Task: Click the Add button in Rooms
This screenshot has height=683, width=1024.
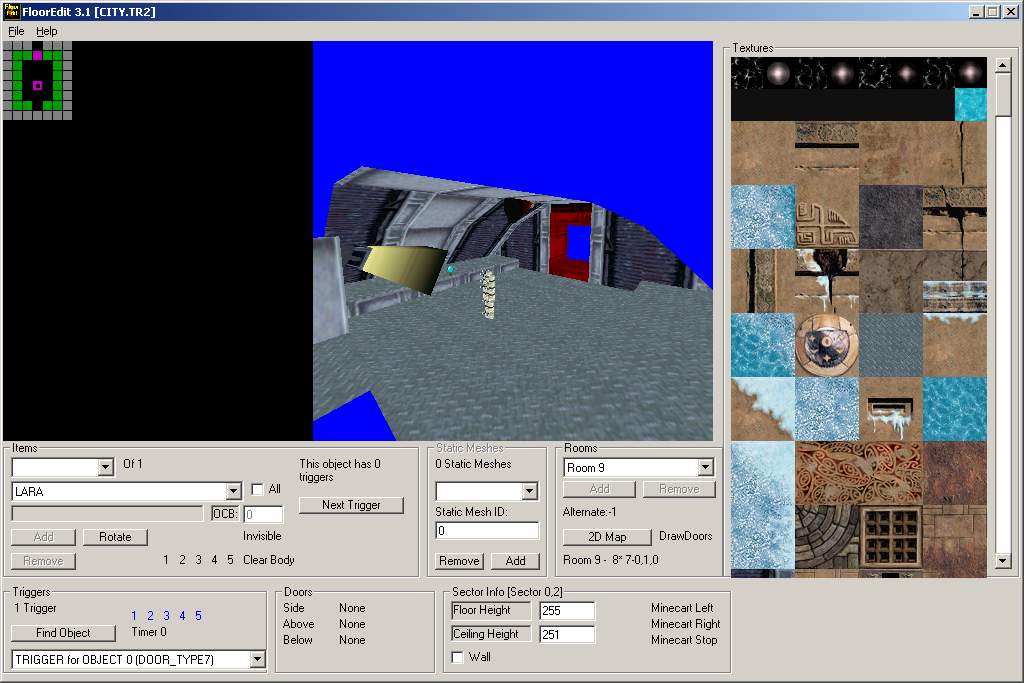Action: point(600,489)
